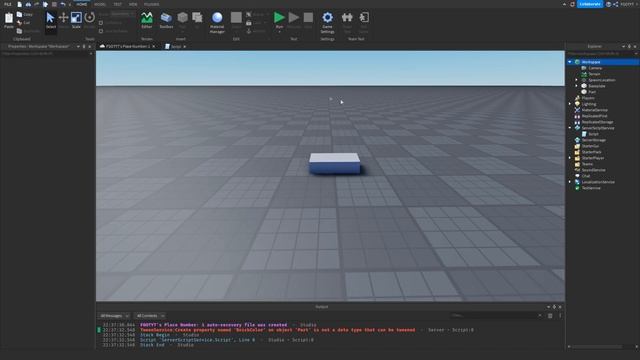Image resolution: width=640 pixels, height=360 pixels.
Task: Open Game Settings
Action: (x=327, y=22)
